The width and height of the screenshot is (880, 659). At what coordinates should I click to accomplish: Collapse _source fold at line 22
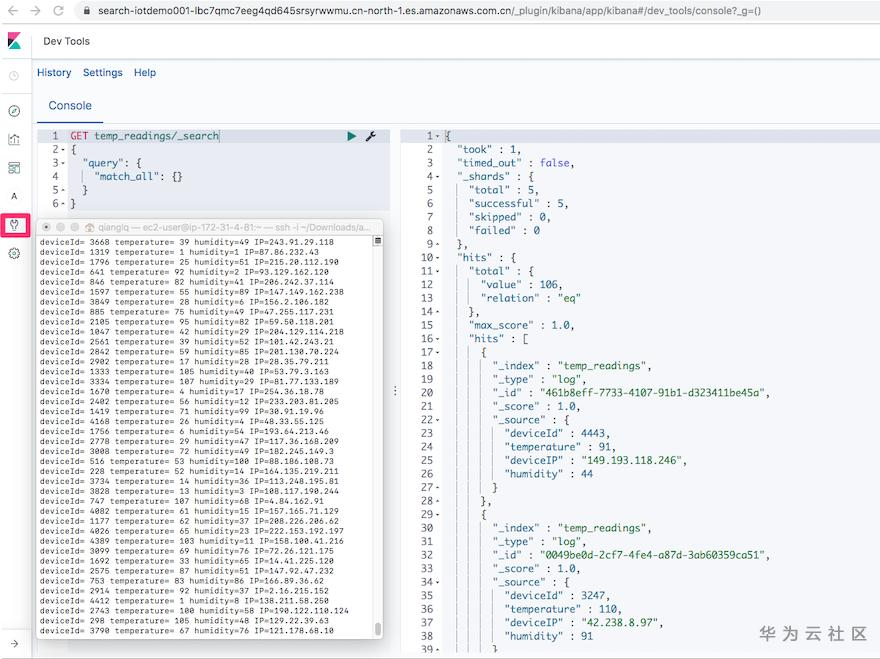437,420
